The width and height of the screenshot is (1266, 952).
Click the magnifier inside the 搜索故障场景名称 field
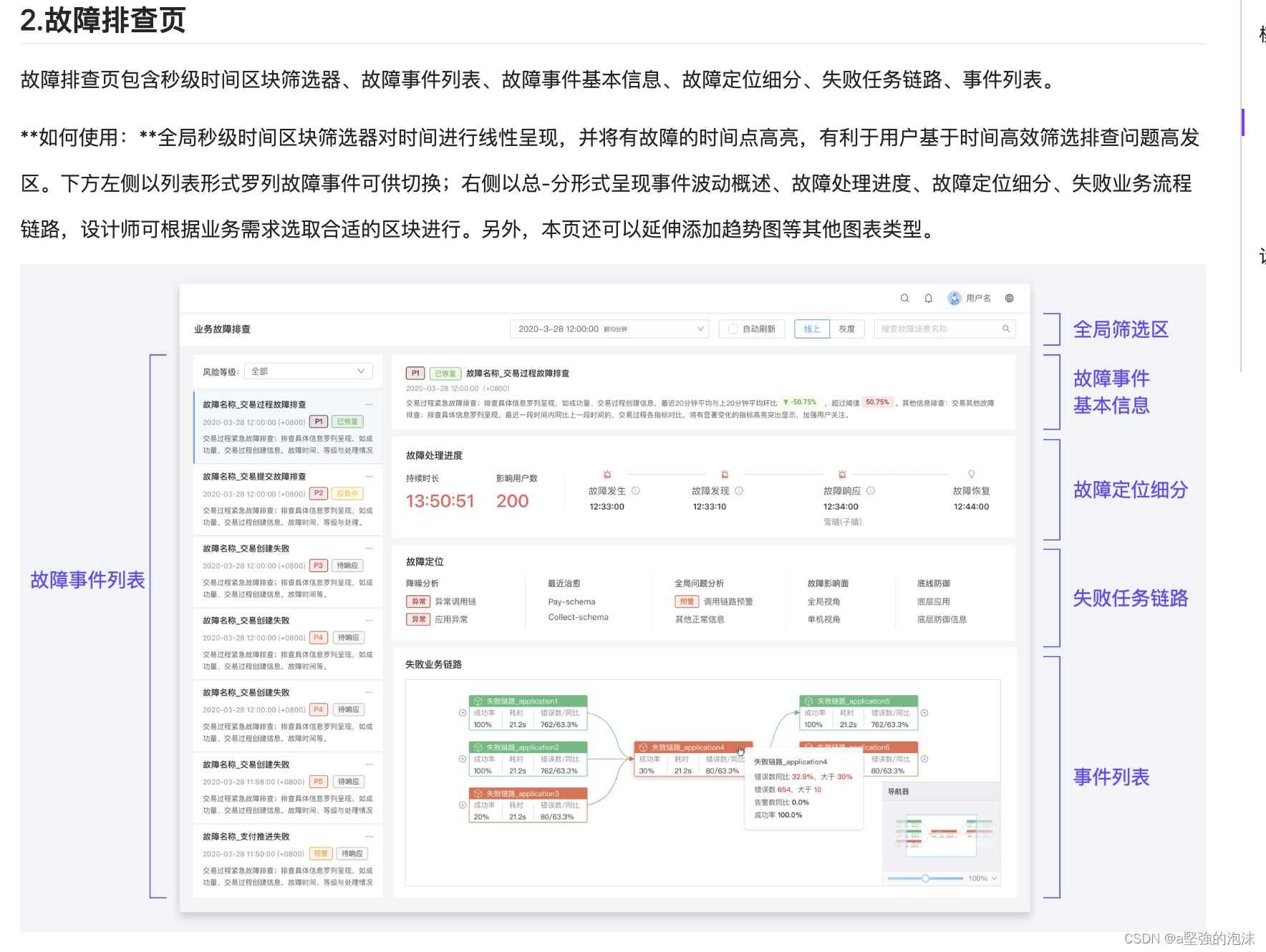(1006, 329)
